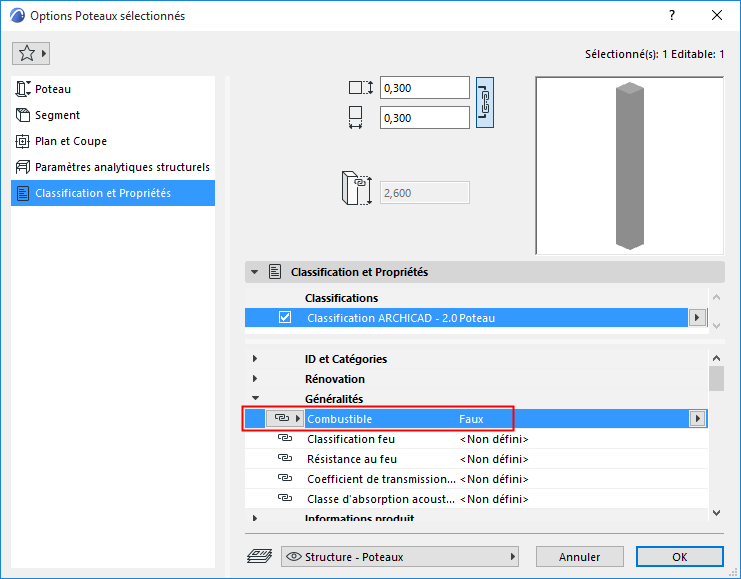Viewport: 741px width, 579px height.
Task: Uncheck the Classification ARCHICAD checkbox
Action: 285,318
